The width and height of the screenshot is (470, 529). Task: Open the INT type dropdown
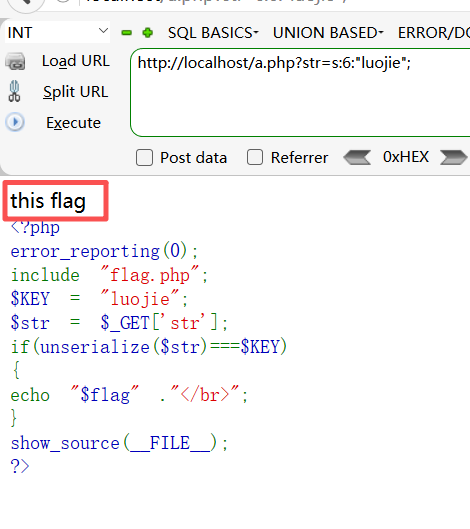tap(57, 32)
